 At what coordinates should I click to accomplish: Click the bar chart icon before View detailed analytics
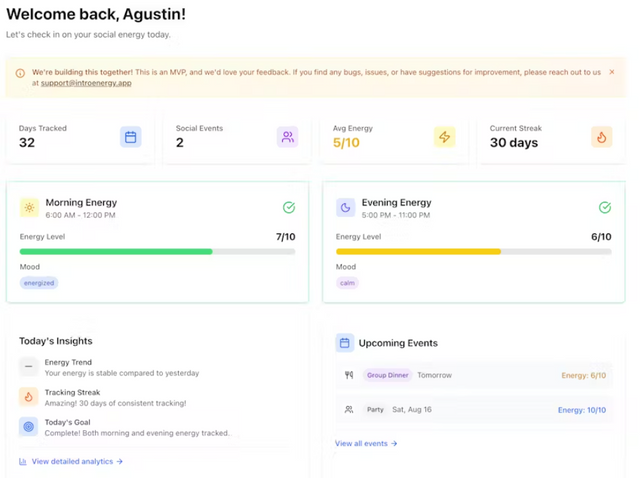click(23, 462)
